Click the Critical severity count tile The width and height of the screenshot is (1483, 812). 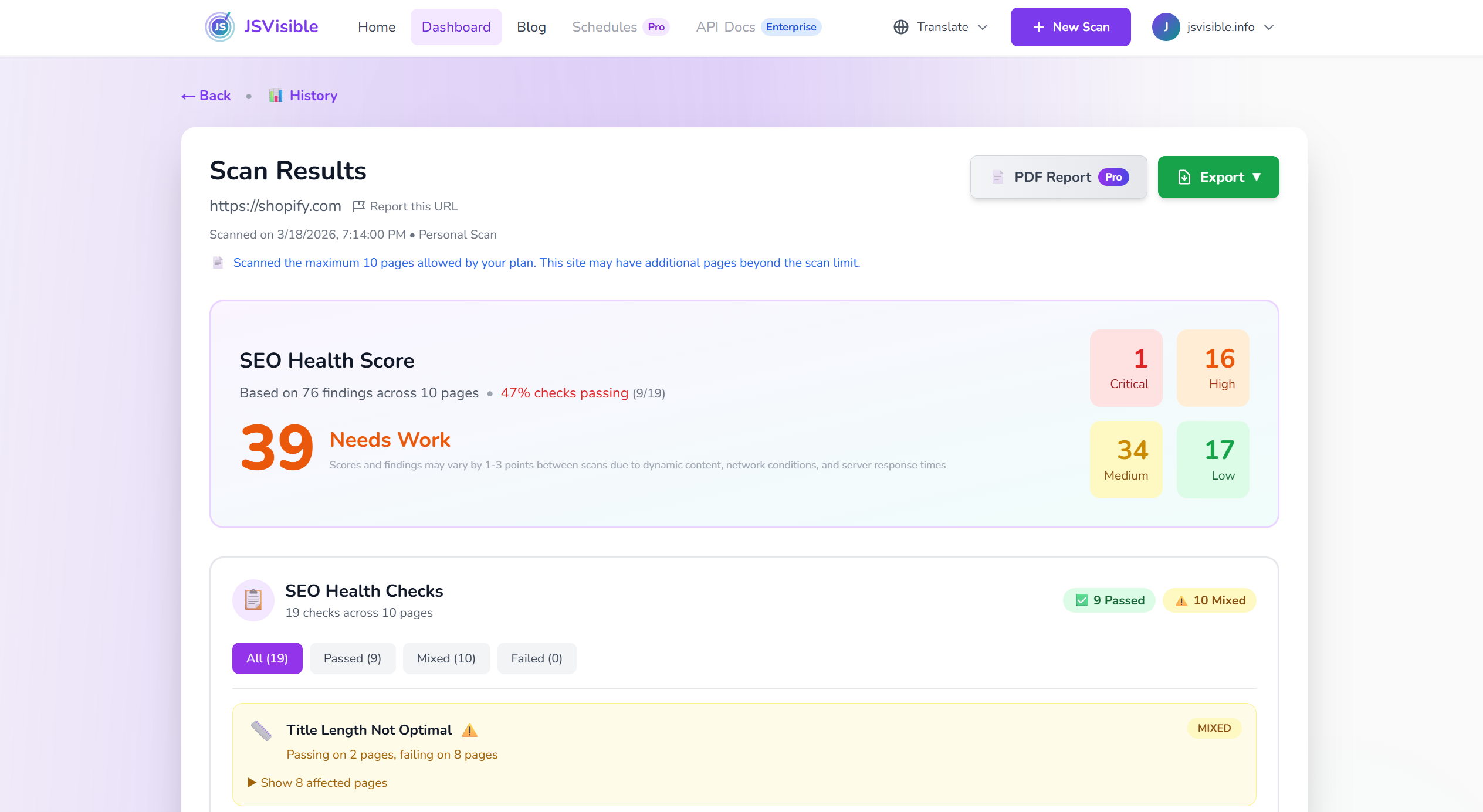(x=1126, y=368)
